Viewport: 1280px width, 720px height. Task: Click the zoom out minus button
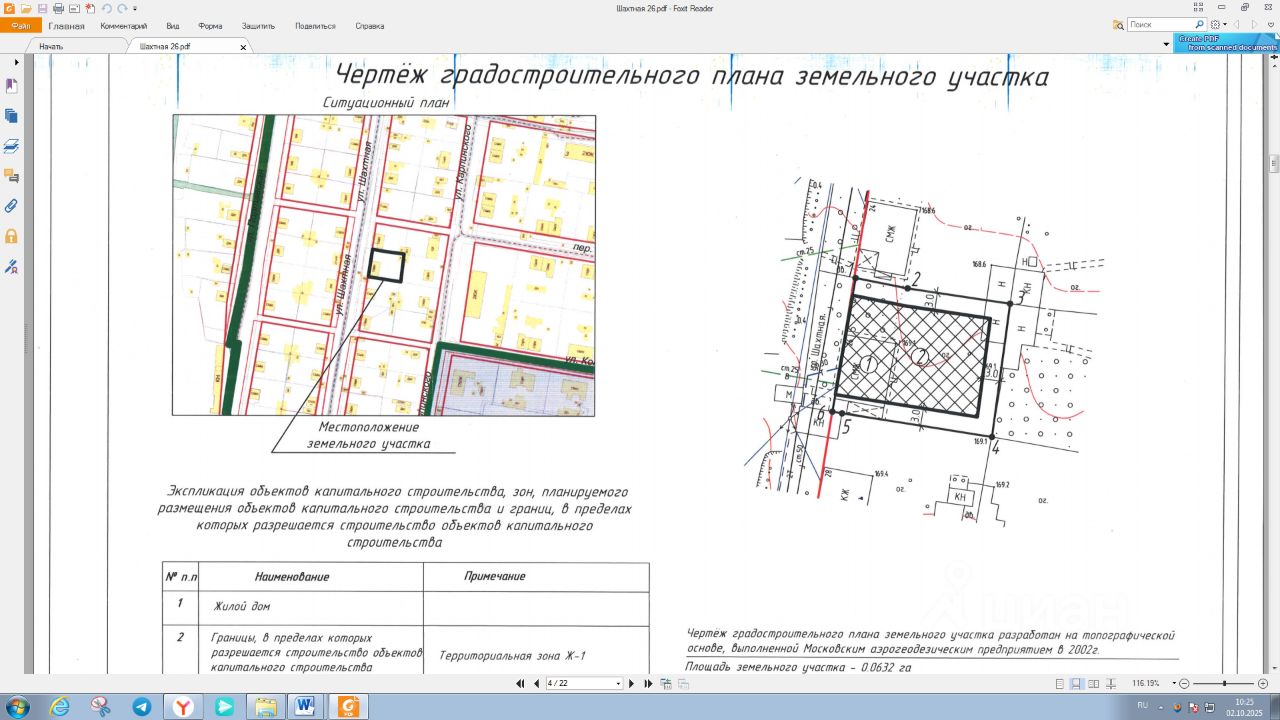(1185, 684)
